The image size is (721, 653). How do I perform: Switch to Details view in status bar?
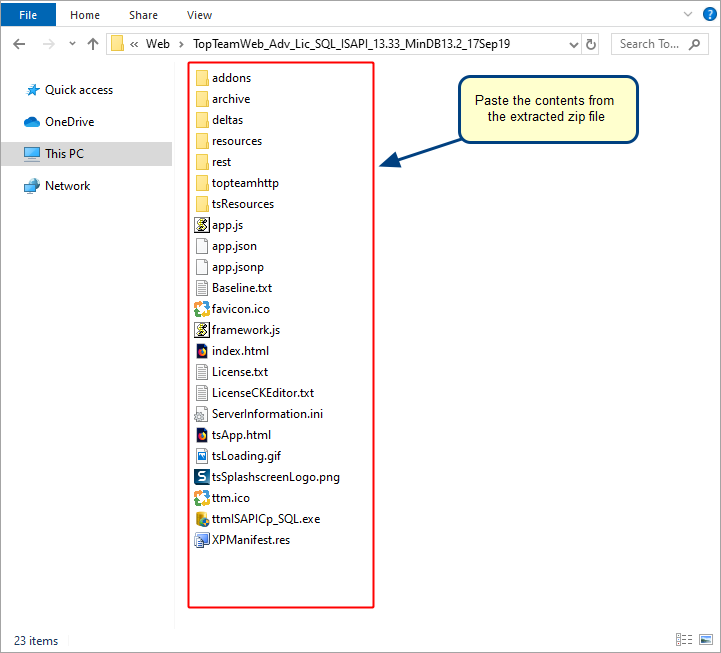point(684,640)
